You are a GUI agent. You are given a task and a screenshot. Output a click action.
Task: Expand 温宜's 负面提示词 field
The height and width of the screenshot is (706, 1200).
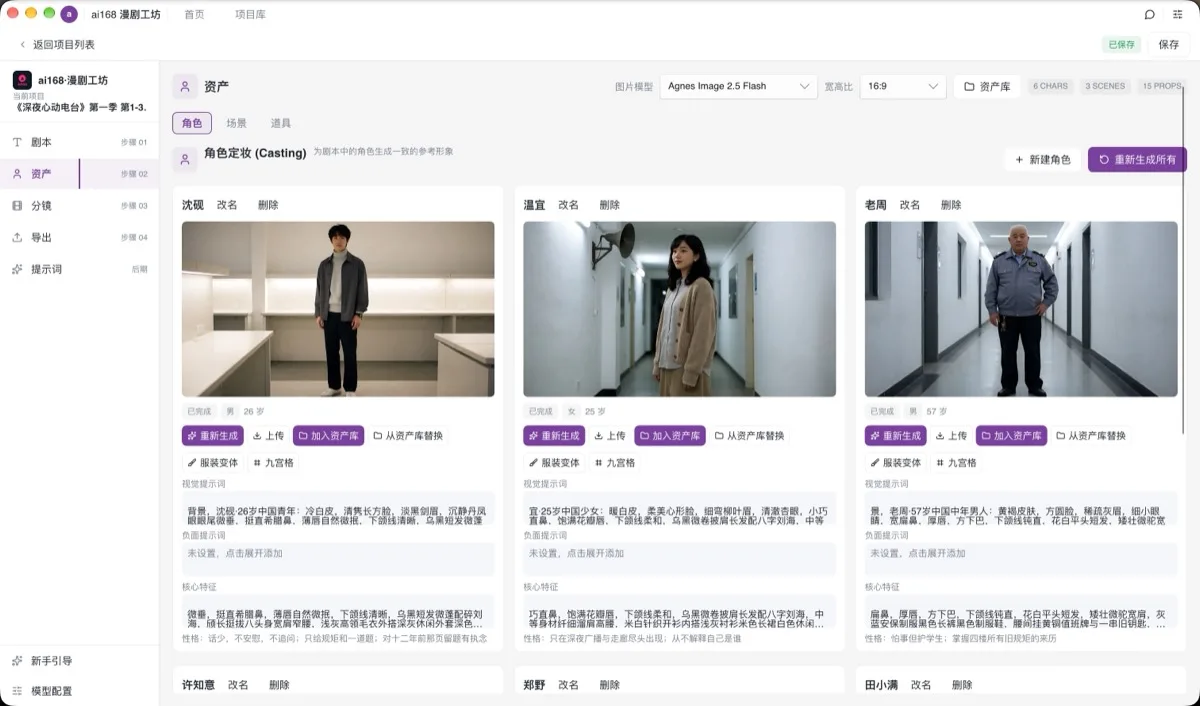(680, 558)
